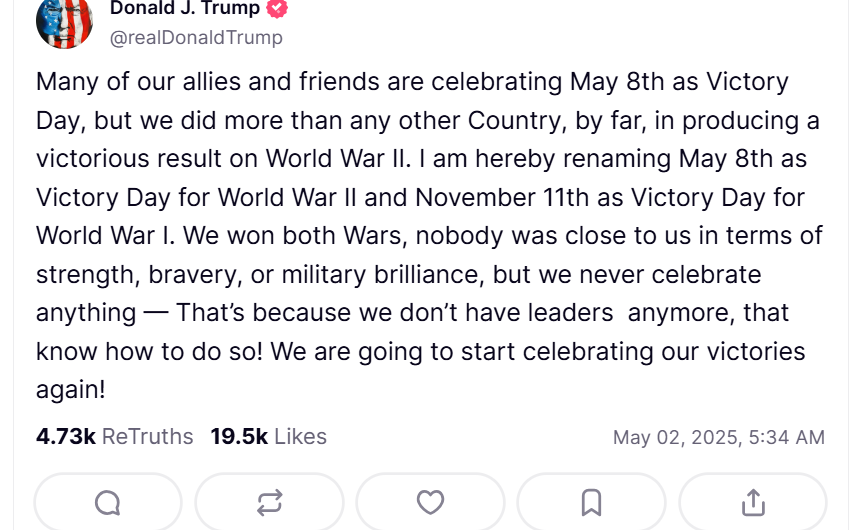Viewport: 863px width, 530px height.
Task: View the 4.73k ReTruths count
Action: point(66,437)
